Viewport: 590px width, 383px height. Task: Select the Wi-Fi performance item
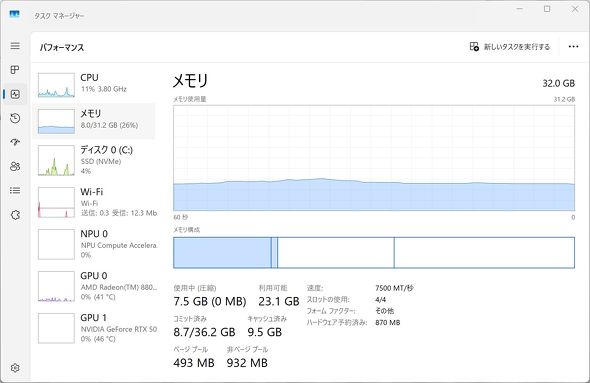[x=94, y=202]
